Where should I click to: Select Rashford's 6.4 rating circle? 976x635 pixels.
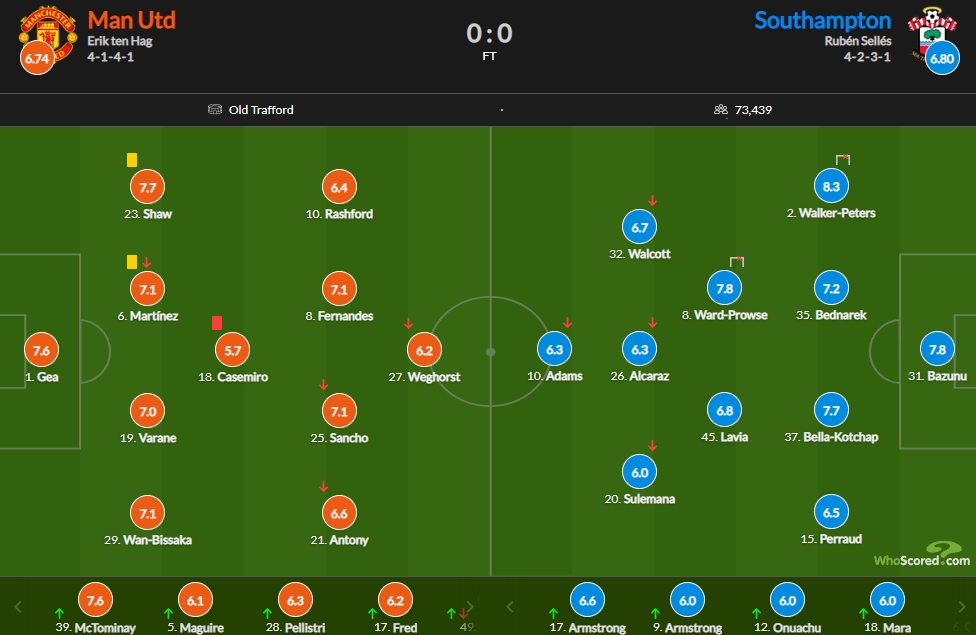point(339,187)
